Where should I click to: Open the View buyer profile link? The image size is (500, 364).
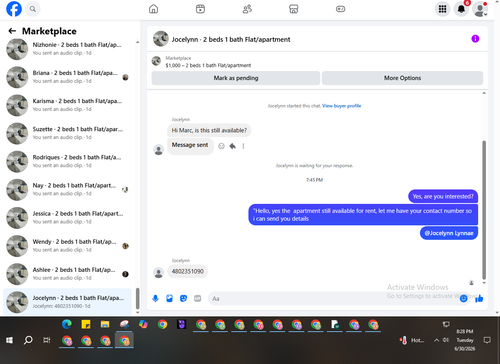[x=341, y=106]
